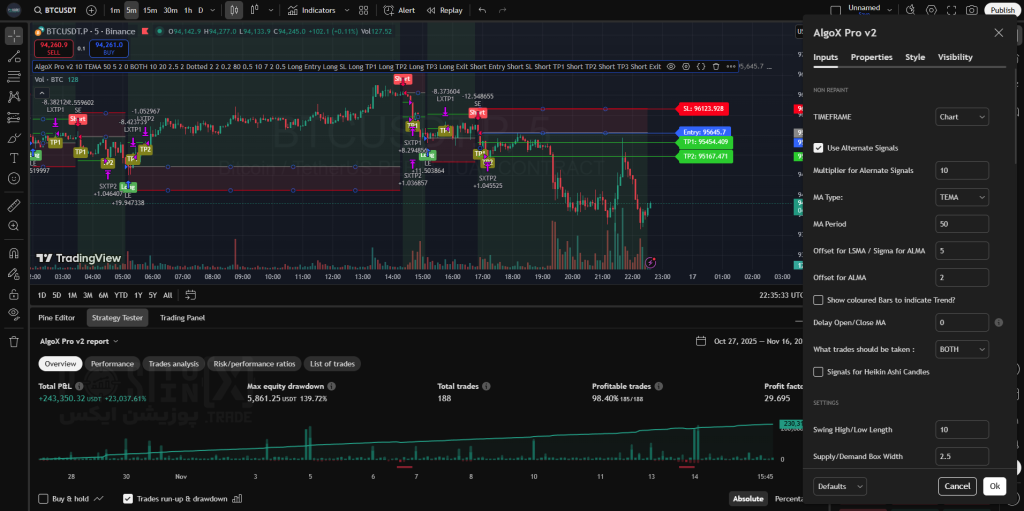Select the candlestick chart type icon
The height and width of the screenshot is (511, 1024).
point(234,10)
